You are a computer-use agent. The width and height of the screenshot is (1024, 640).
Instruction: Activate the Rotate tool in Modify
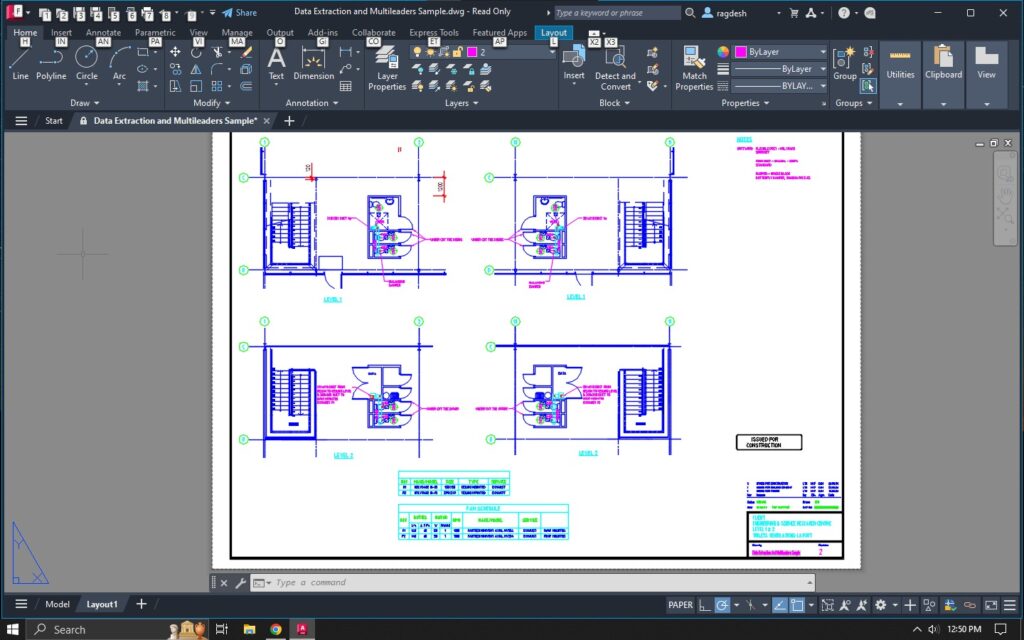click(196, 52)
